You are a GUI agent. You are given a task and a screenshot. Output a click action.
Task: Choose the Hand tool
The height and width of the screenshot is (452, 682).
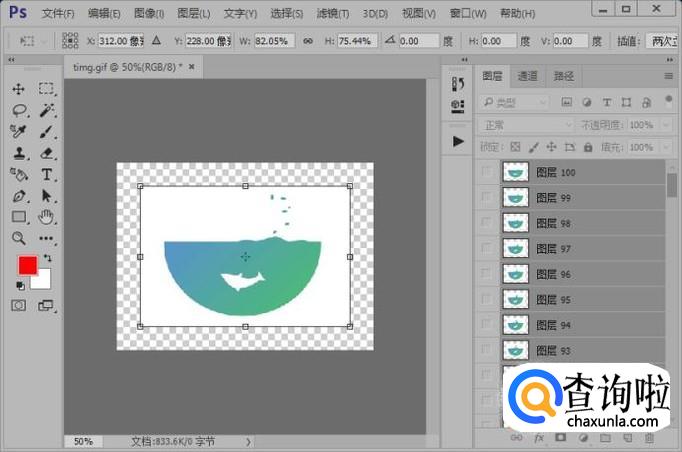pos(46,216)
